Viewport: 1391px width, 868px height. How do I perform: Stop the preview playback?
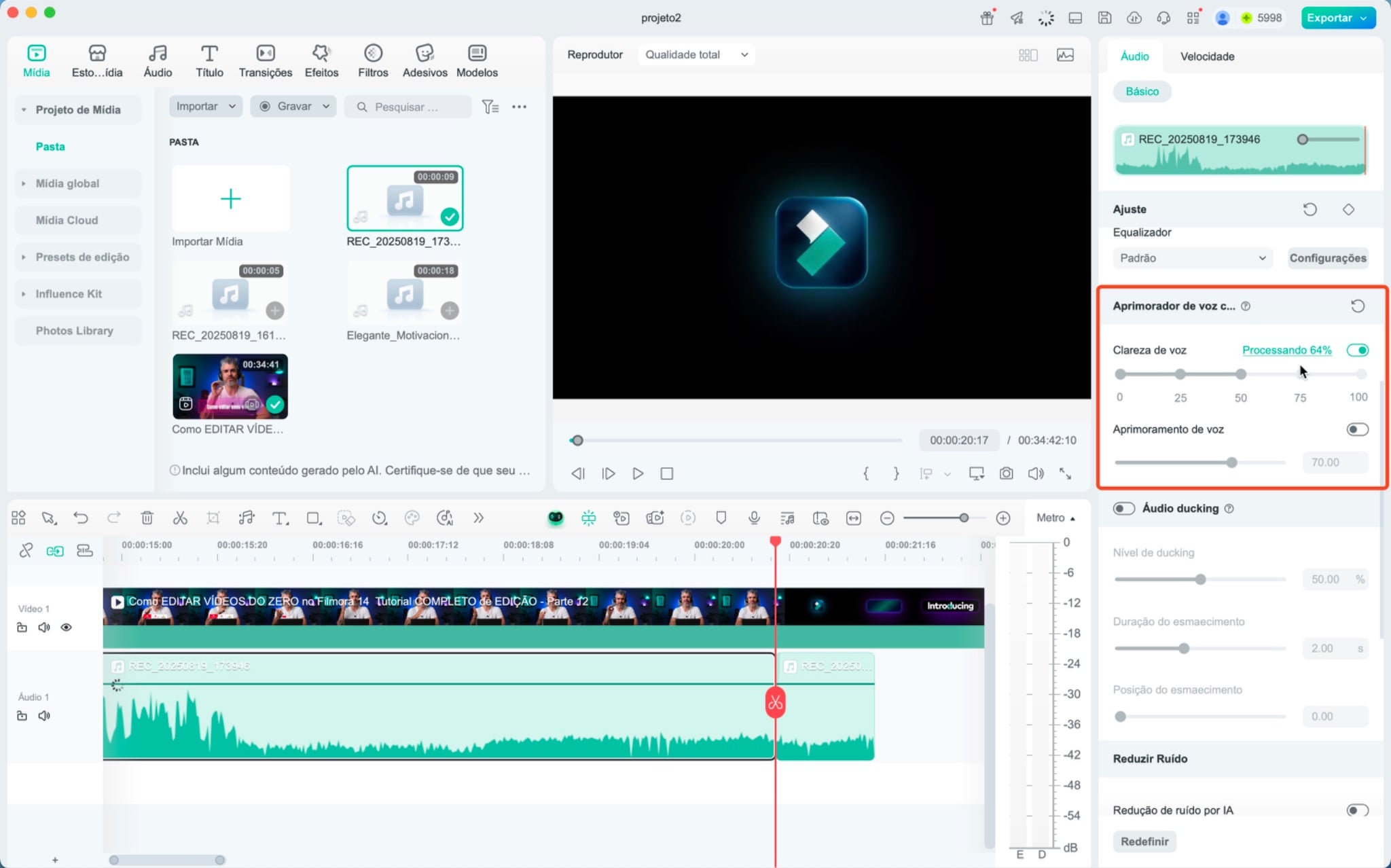tap(666, 473)
